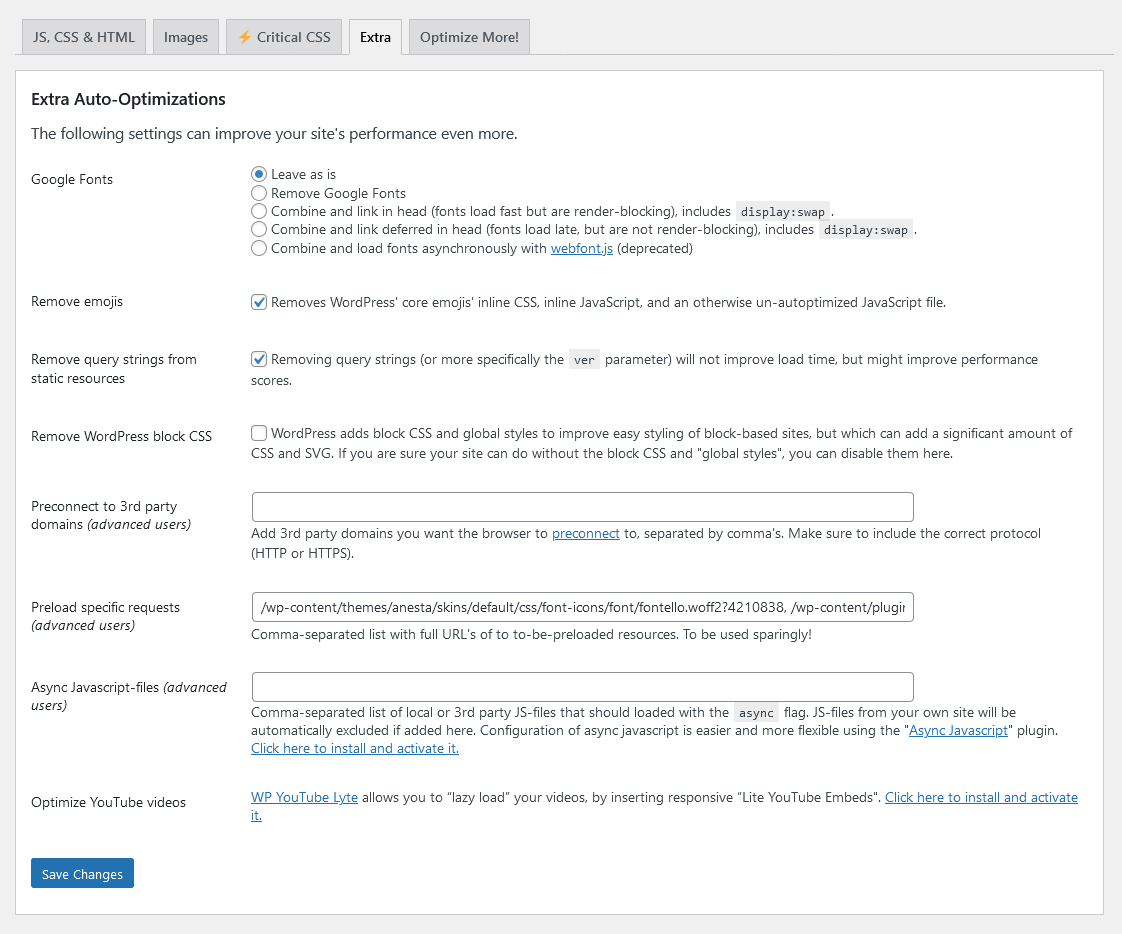Open the webfont.js link

tap(582, 248)
